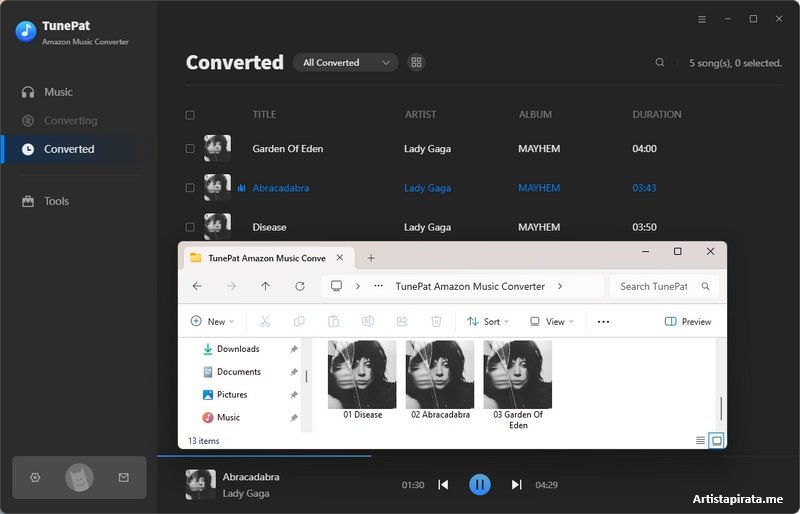Open TunePat settings gear icon
Viewport: 800px width, 514px height.
click(35, 477)
